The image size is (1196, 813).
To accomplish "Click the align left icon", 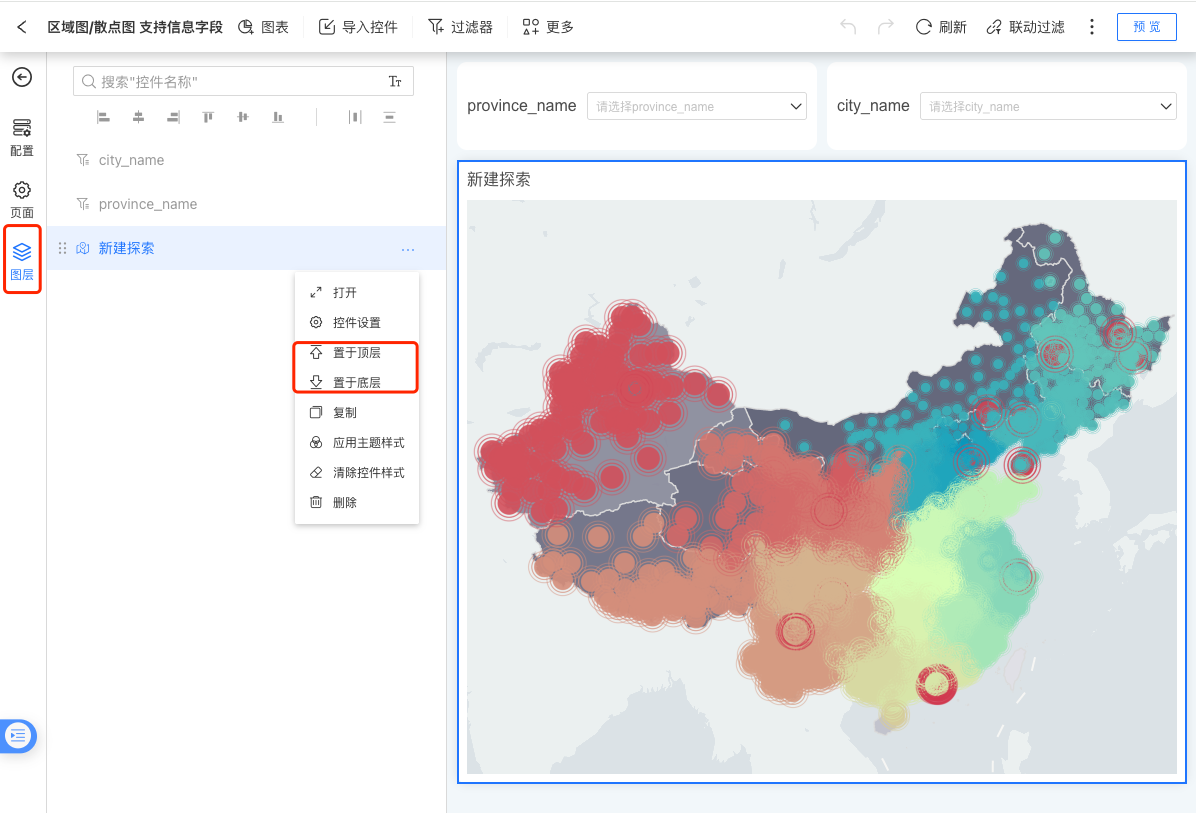I will click(x=103, y=117).
